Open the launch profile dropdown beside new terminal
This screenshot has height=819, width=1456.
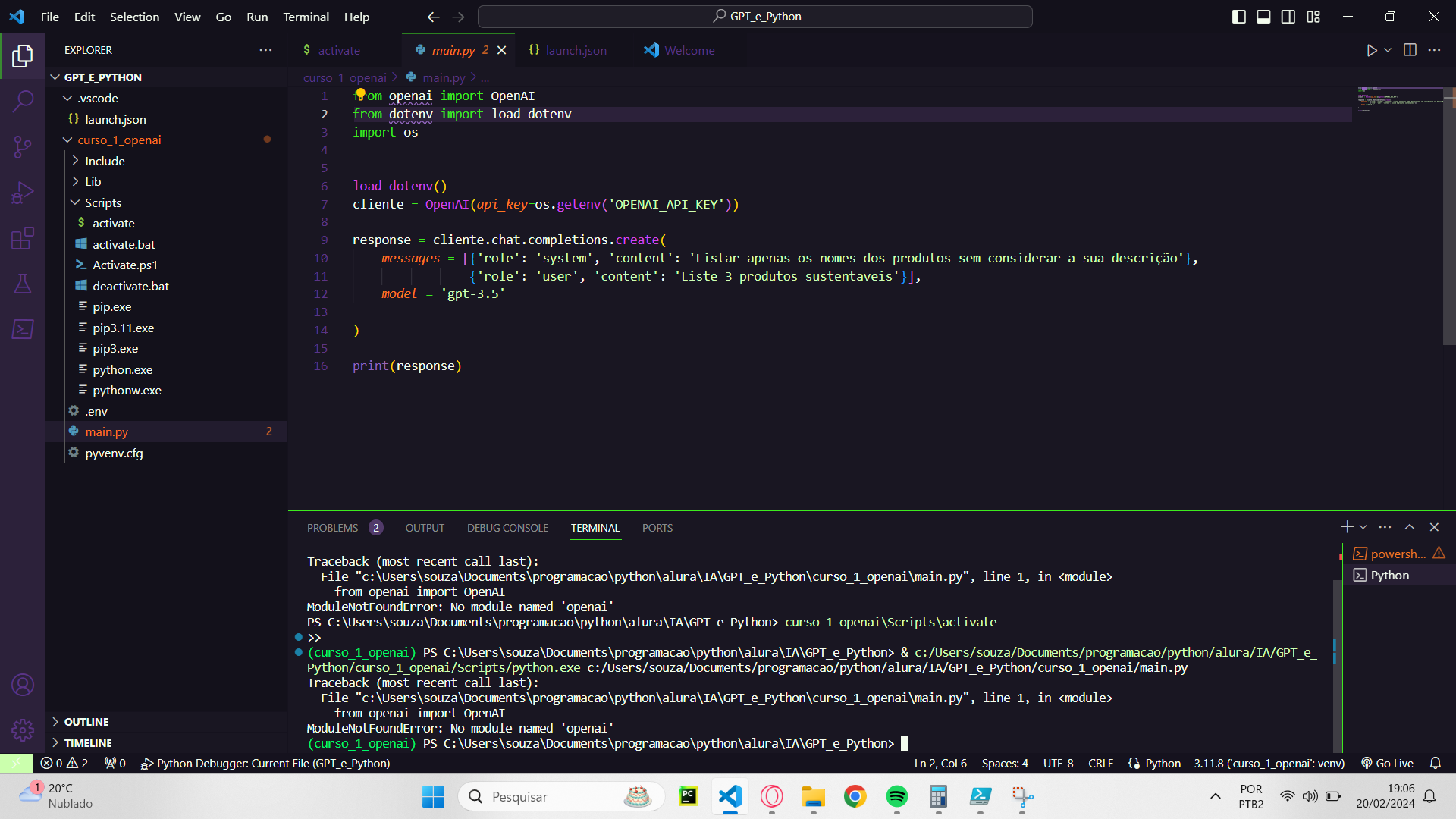1363,527
